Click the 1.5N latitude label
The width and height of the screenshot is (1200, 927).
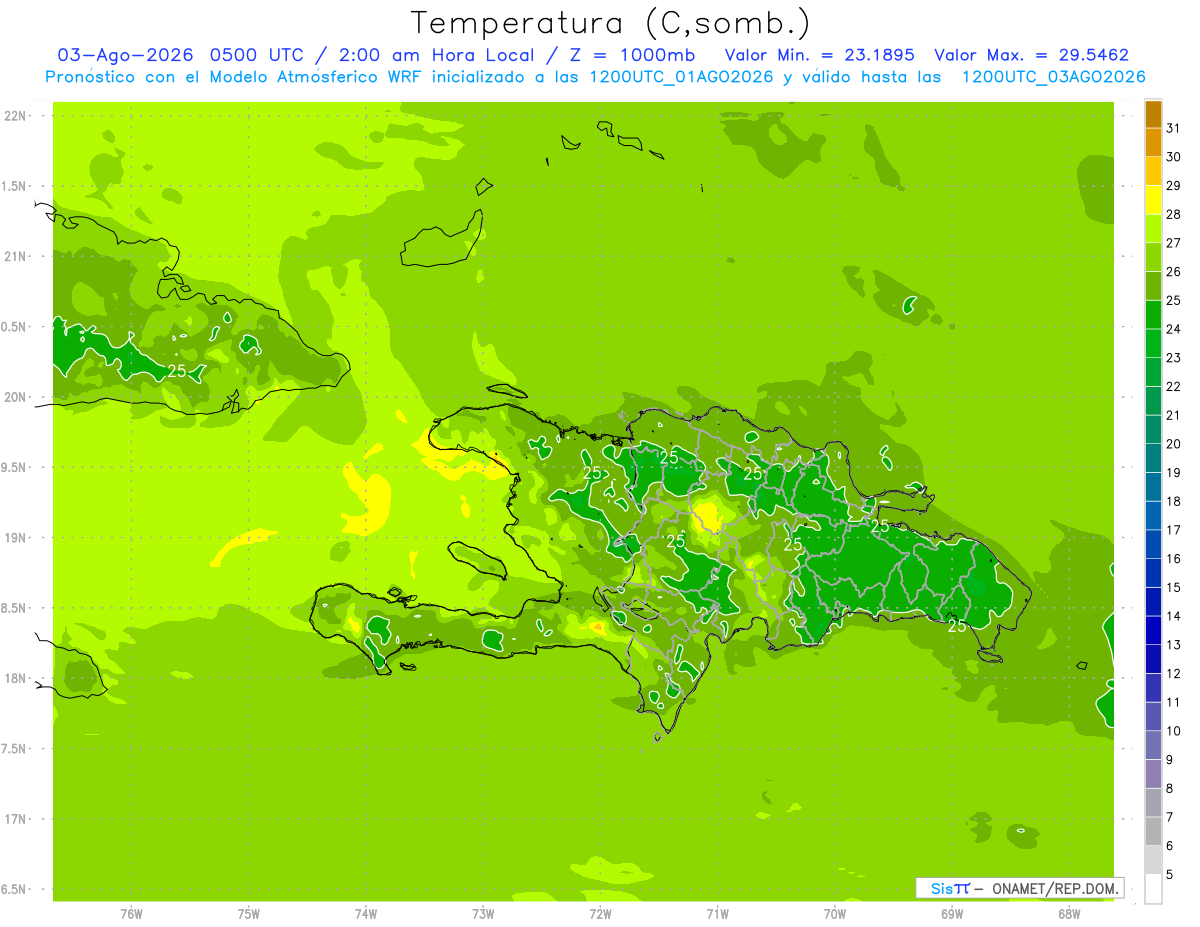click(14, 187)
